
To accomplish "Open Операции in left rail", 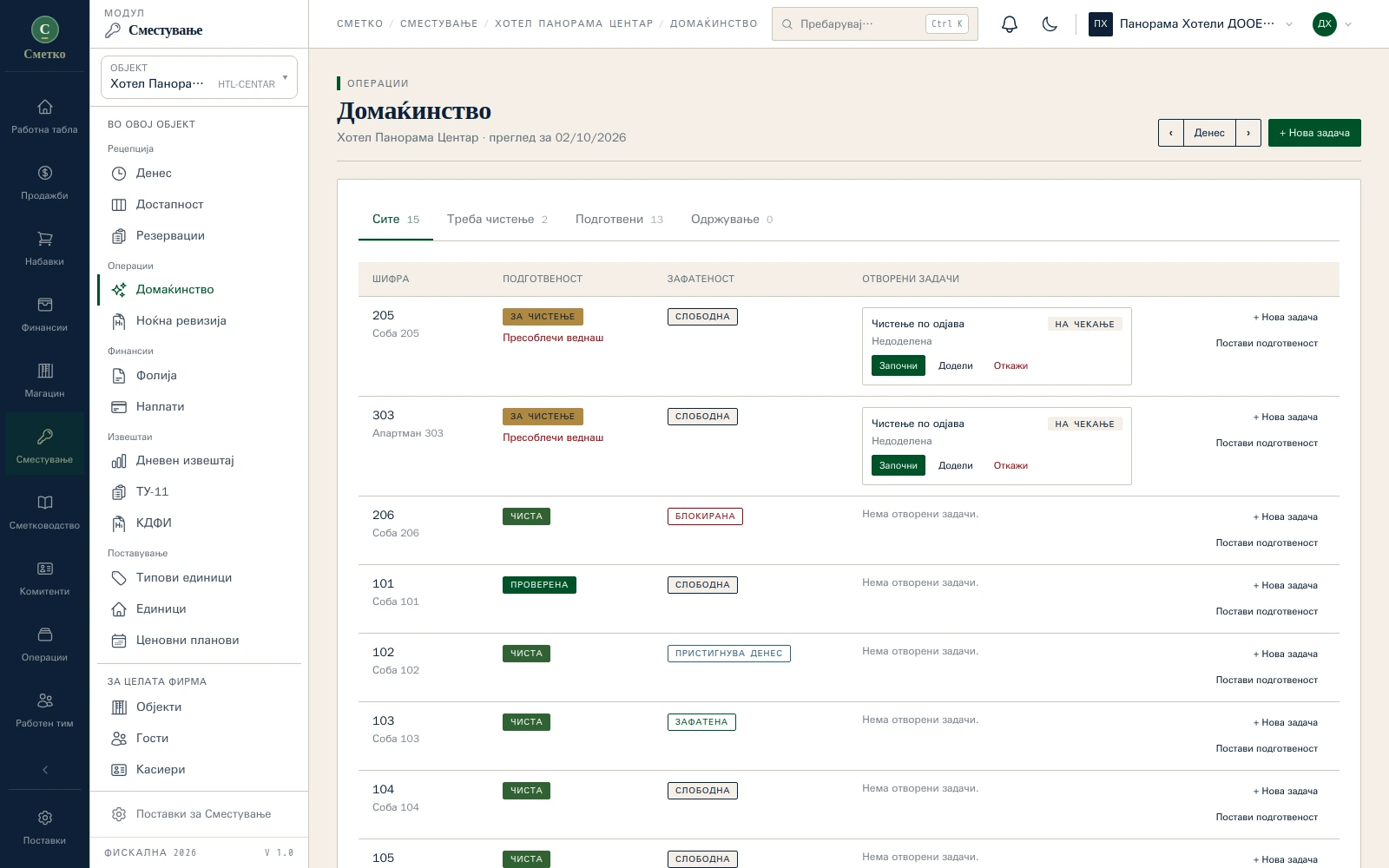I will point(44,644).
